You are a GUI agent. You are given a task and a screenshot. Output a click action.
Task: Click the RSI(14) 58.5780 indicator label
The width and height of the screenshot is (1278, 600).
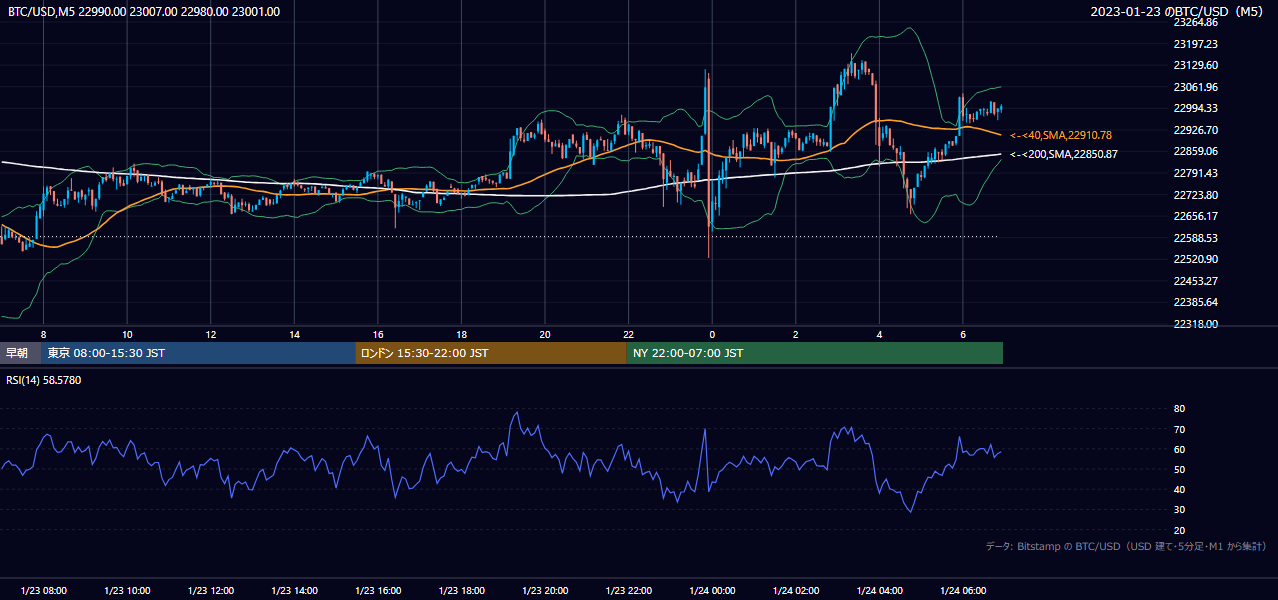click(44, 380)
